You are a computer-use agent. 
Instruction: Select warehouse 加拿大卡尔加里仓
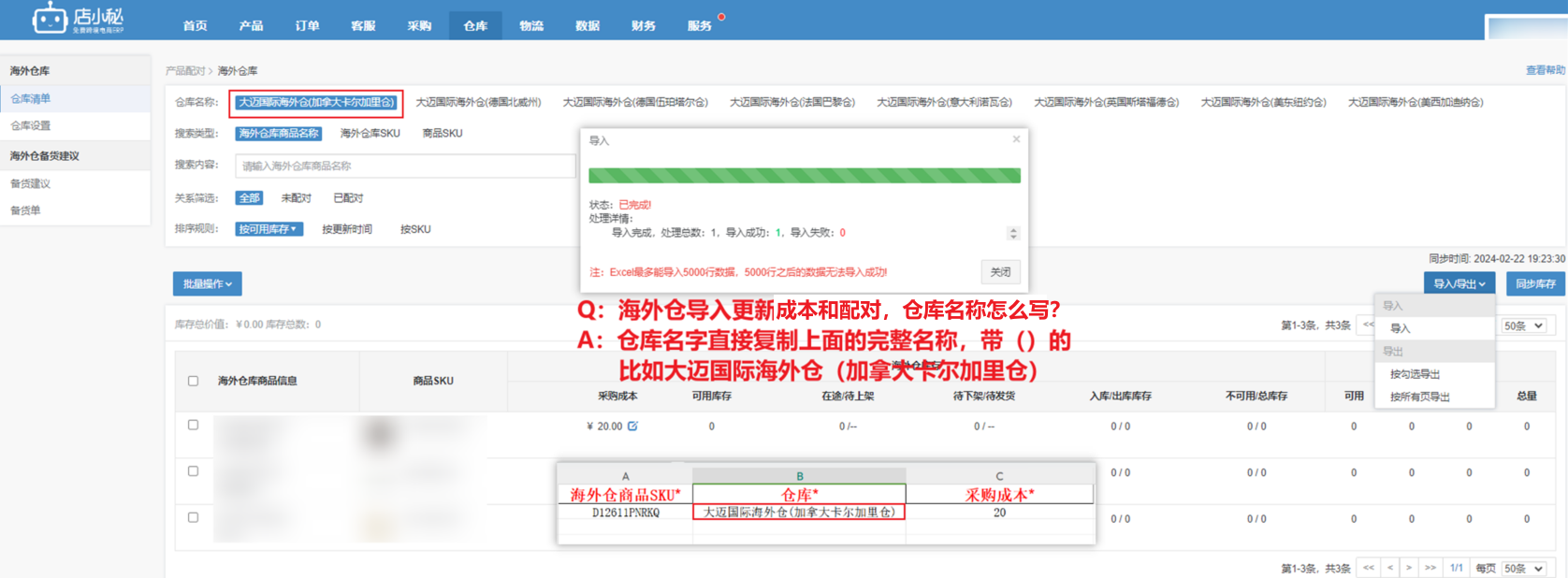point(316,102)
